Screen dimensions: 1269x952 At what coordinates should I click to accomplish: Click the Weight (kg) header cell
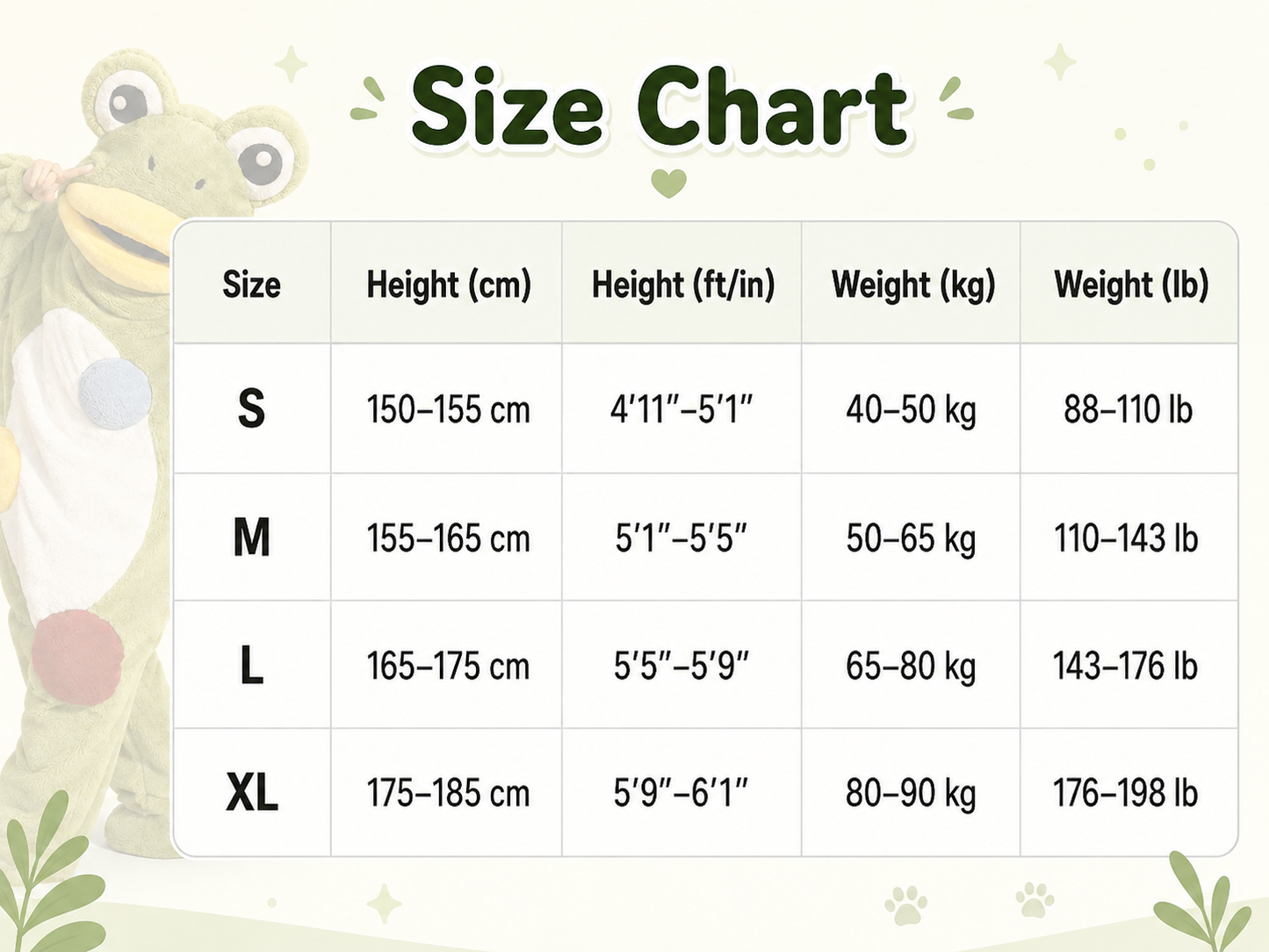(x=912, y=283)
